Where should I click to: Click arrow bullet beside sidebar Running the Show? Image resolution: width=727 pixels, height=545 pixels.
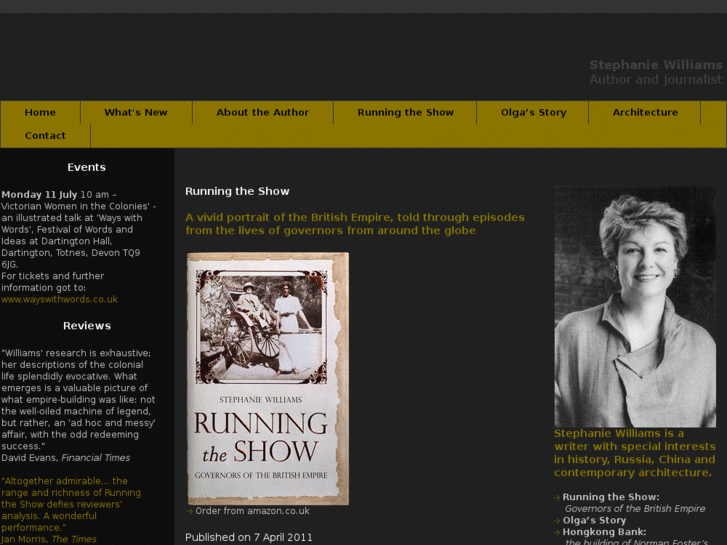point(558,497)
